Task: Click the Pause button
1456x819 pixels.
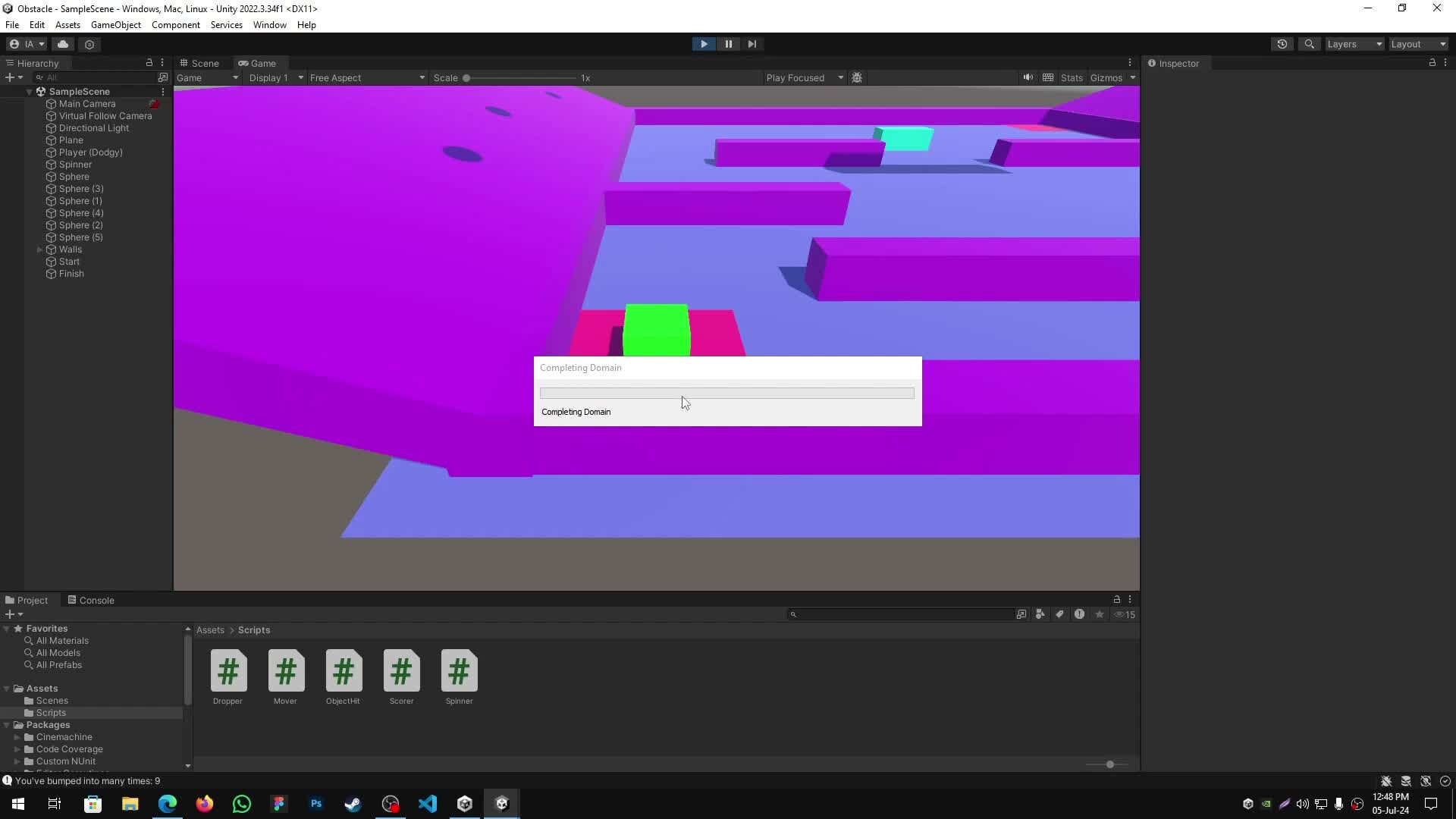Action: click(x=728, y=44)
